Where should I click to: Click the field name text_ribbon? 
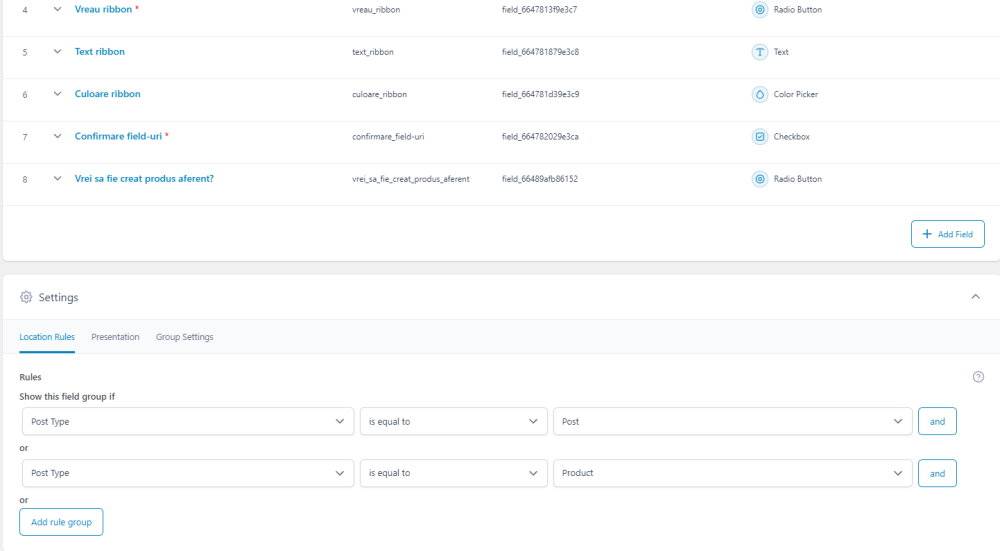(373, 52)
